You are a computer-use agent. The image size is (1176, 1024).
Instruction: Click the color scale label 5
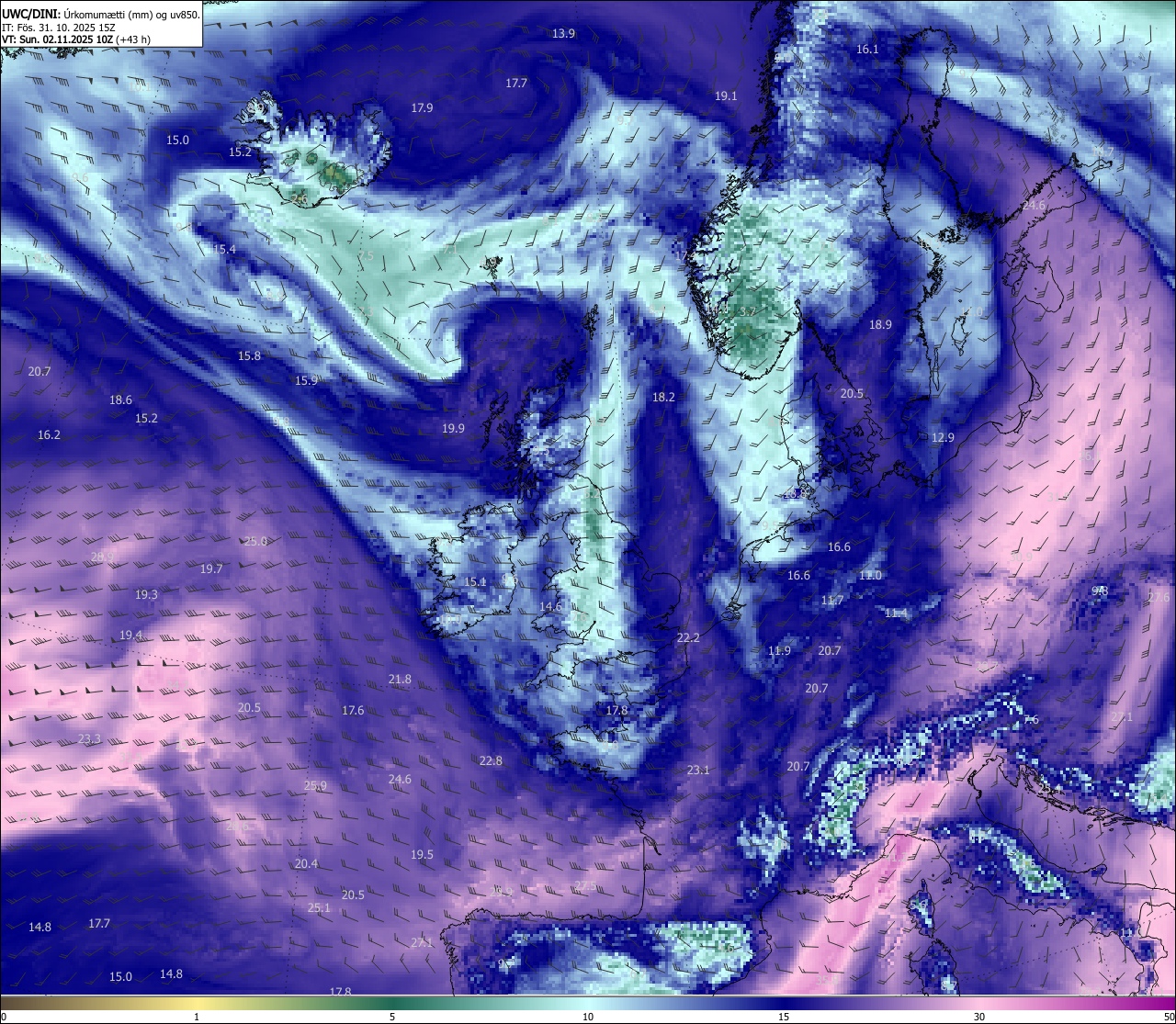[392, 1017]
